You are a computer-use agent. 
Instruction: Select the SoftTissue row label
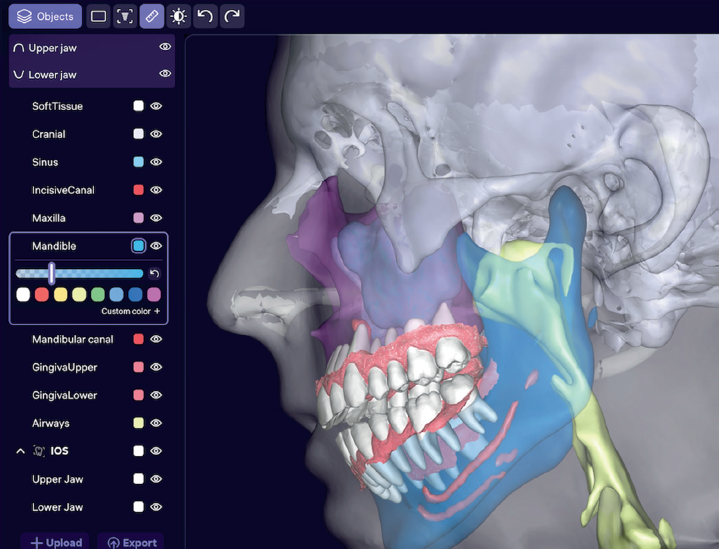pos(57,106)
